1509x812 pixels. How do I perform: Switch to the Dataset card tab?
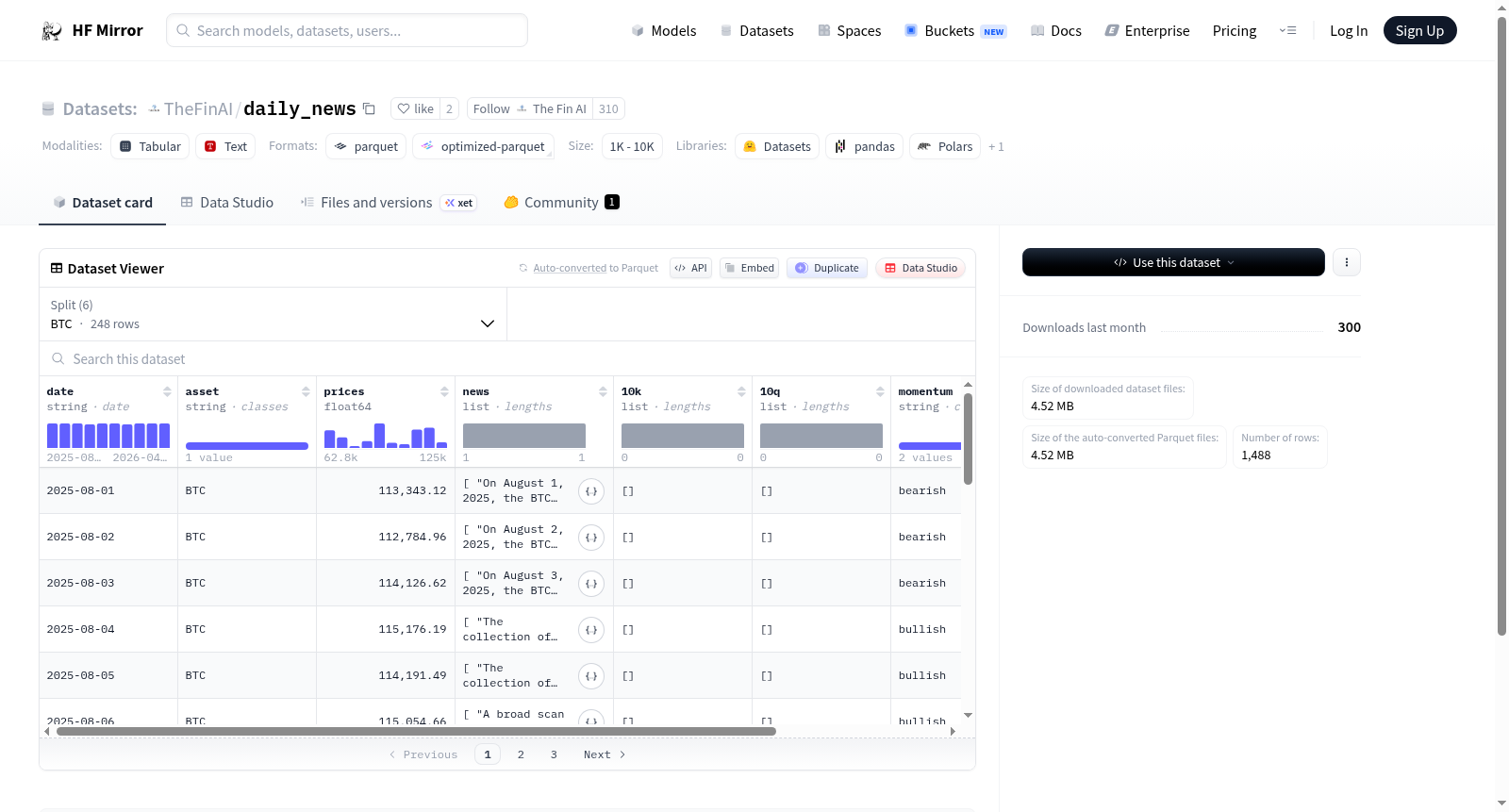click(x=103, y=203)
